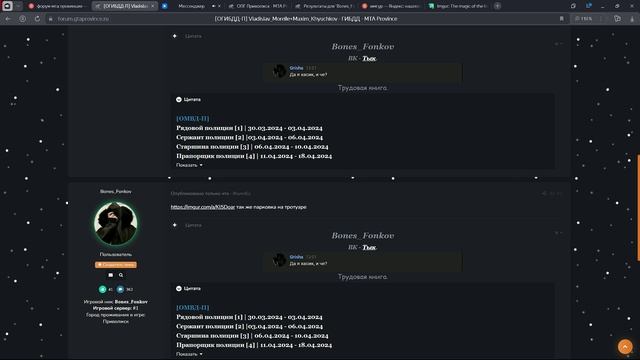
Task: Open the downloads icon in the toolbar
Action: point(633,19)
